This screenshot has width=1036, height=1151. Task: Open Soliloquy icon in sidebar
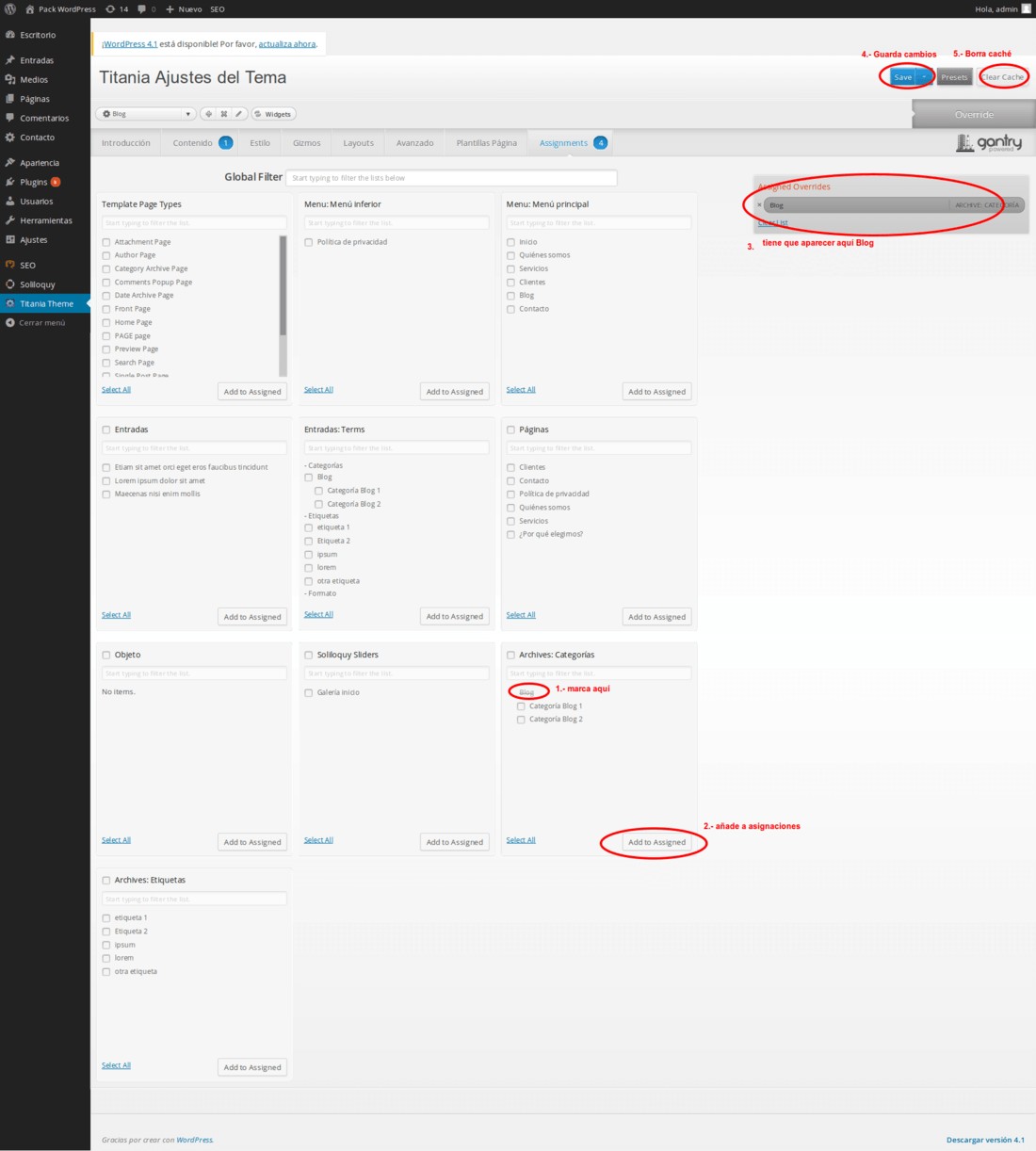pos(10,284)
